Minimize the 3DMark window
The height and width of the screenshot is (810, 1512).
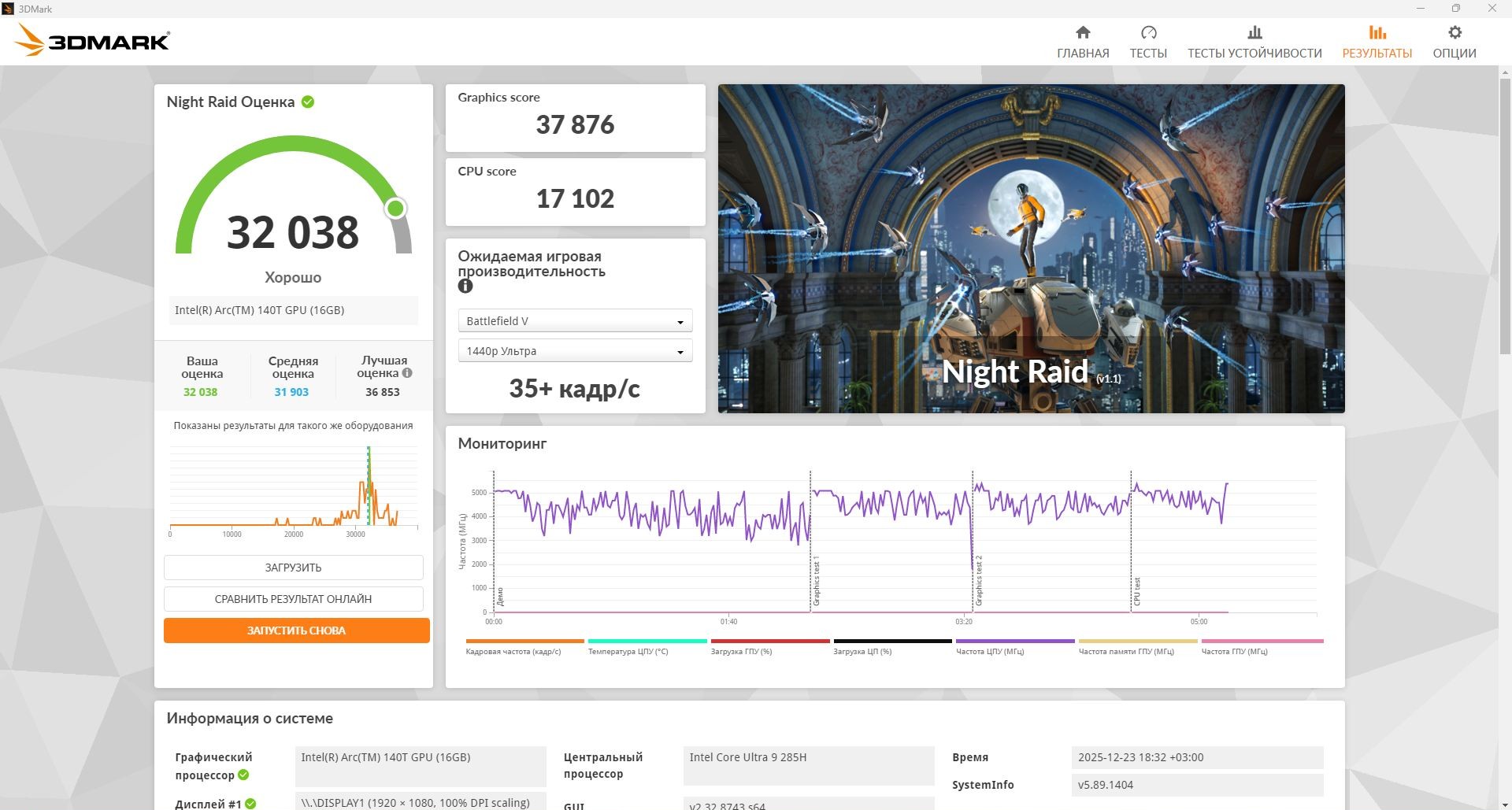1421,9
